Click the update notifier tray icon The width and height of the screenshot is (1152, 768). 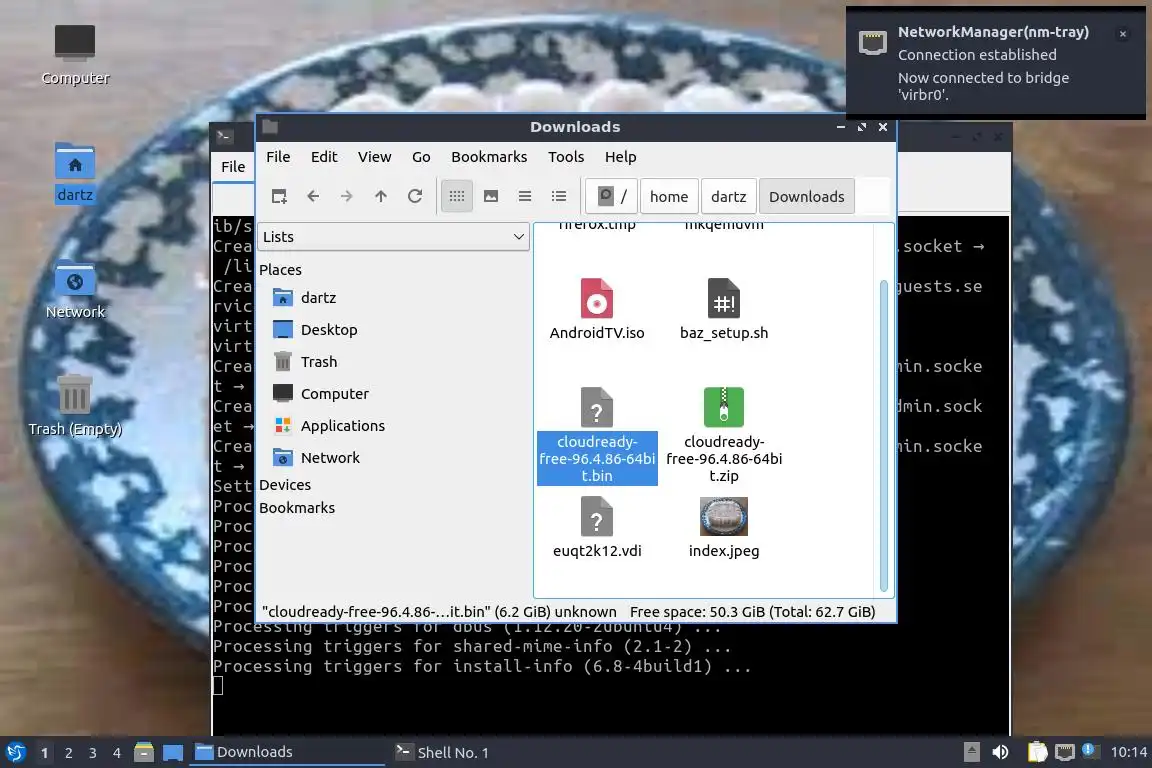click(1090, 750)
